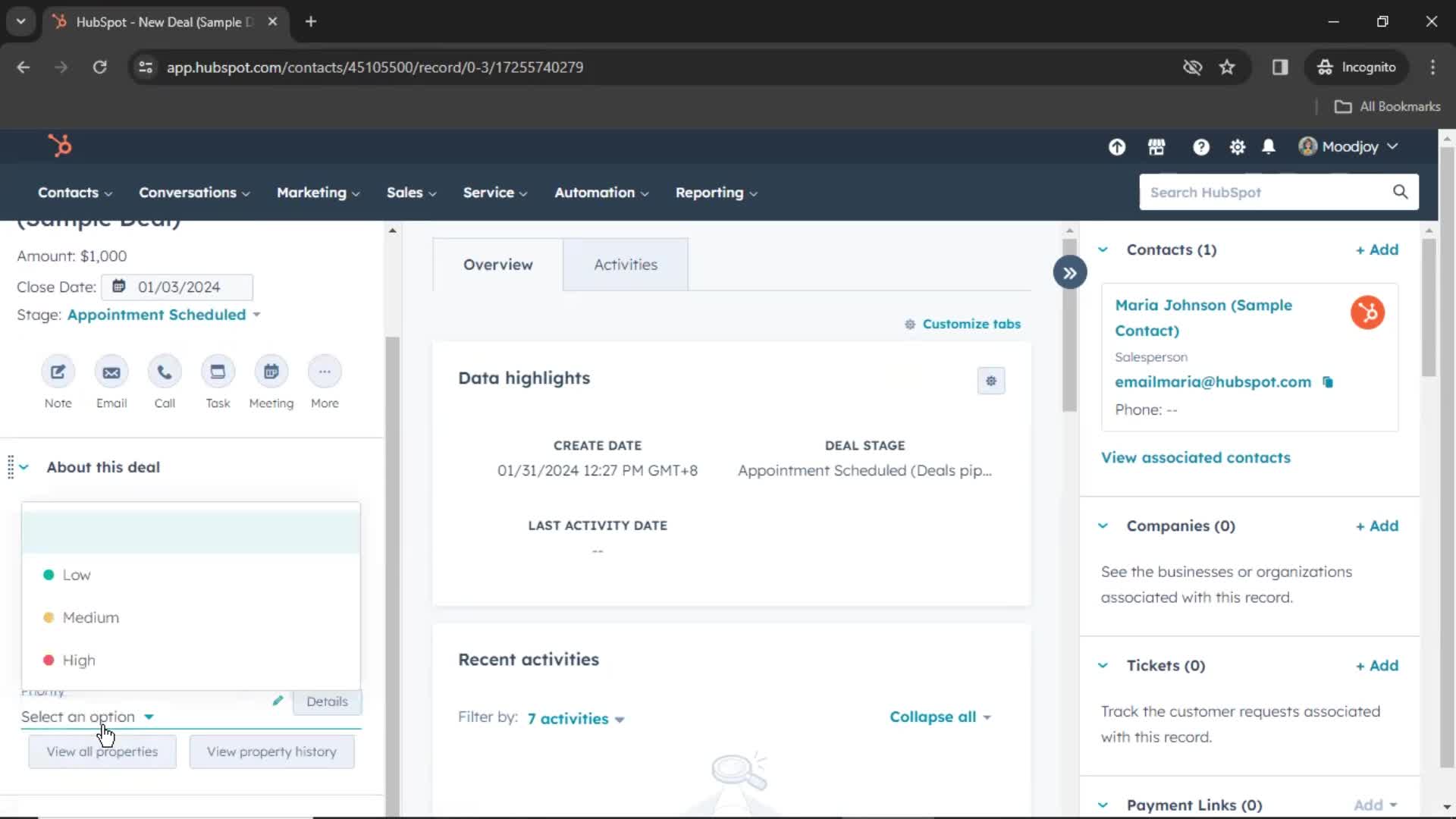Create a Note with the note icon
The height and width of the screenshot is (819, 1456).
coord(58,372)
